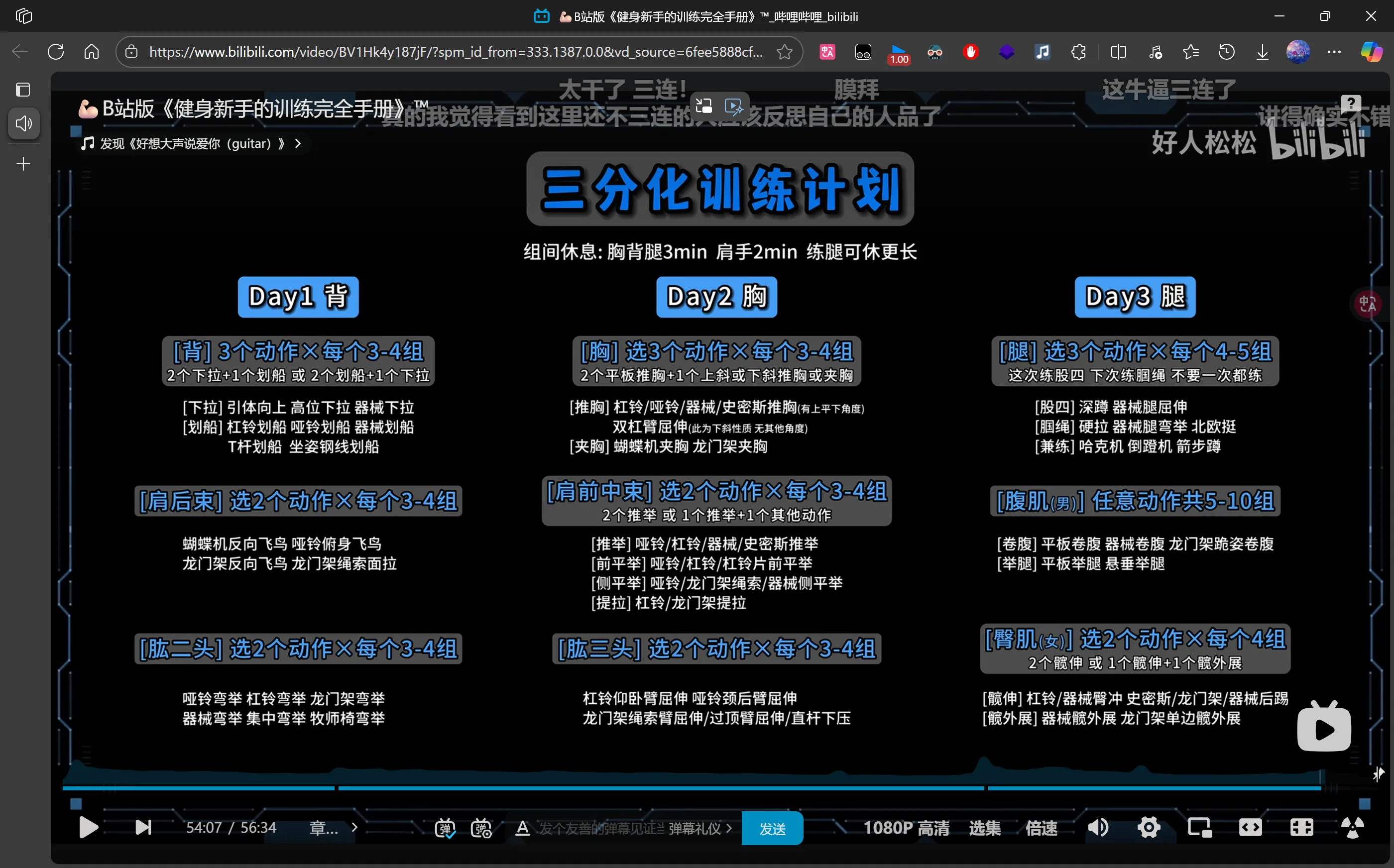Screen dimensions: 1394x868
Task: Seek within the video progress bar
Action: [x=692, y=788]
